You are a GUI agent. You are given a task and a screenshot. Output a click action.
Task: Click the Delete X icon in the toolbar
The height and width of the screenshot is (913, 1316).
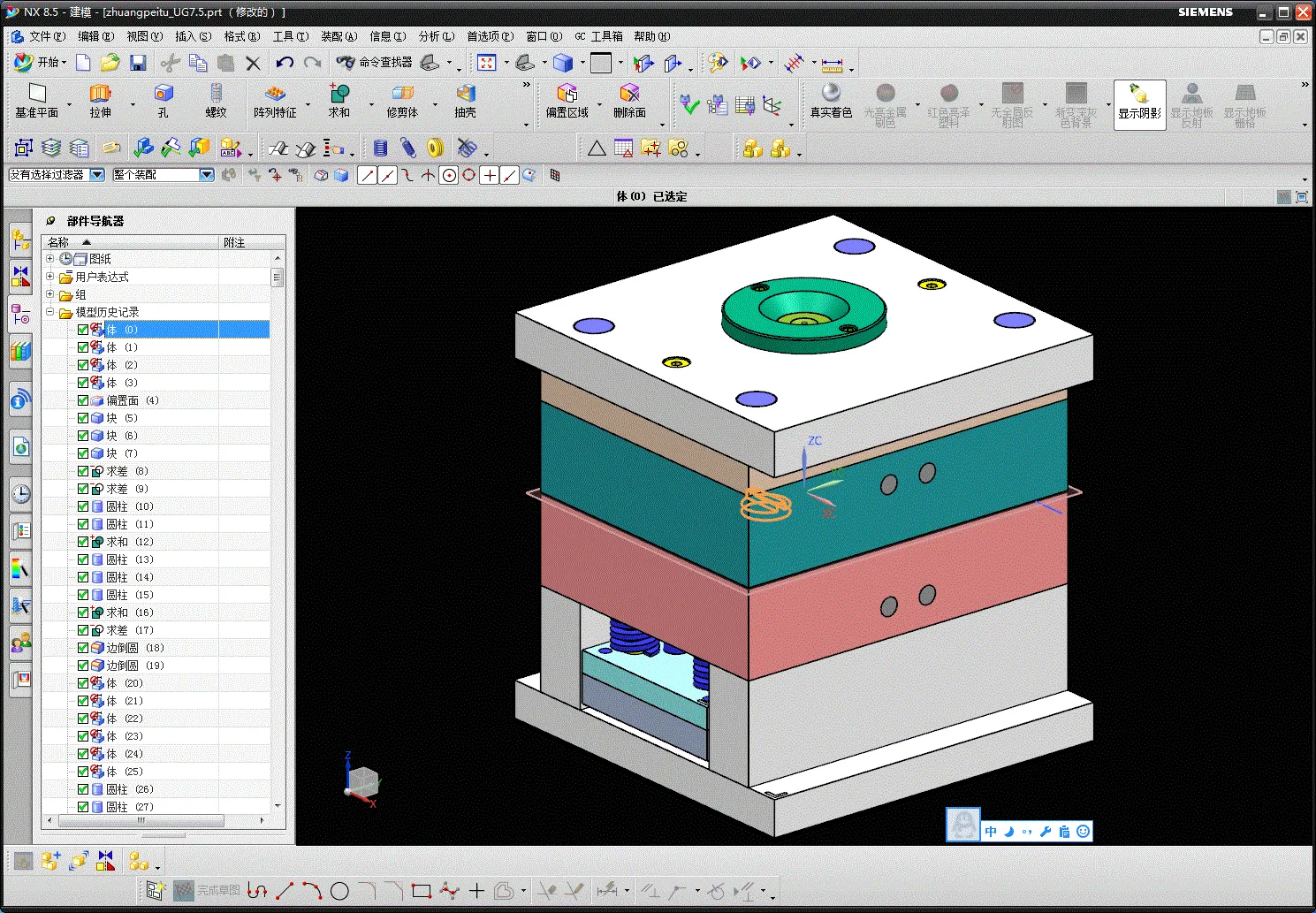pos(254,63)
